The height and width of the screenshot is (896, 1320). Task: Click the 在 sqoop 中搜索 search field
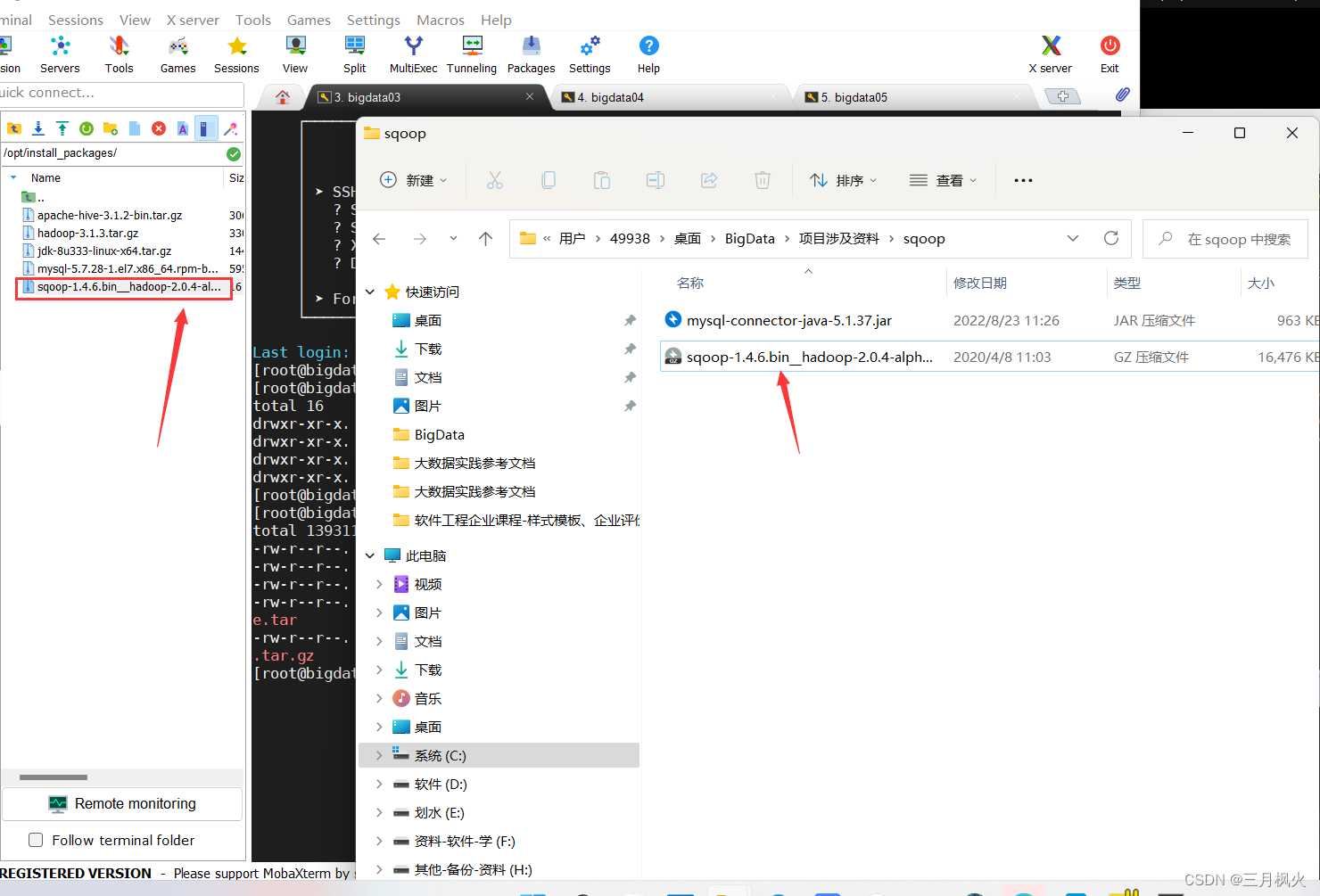[x=1225, y=239]
